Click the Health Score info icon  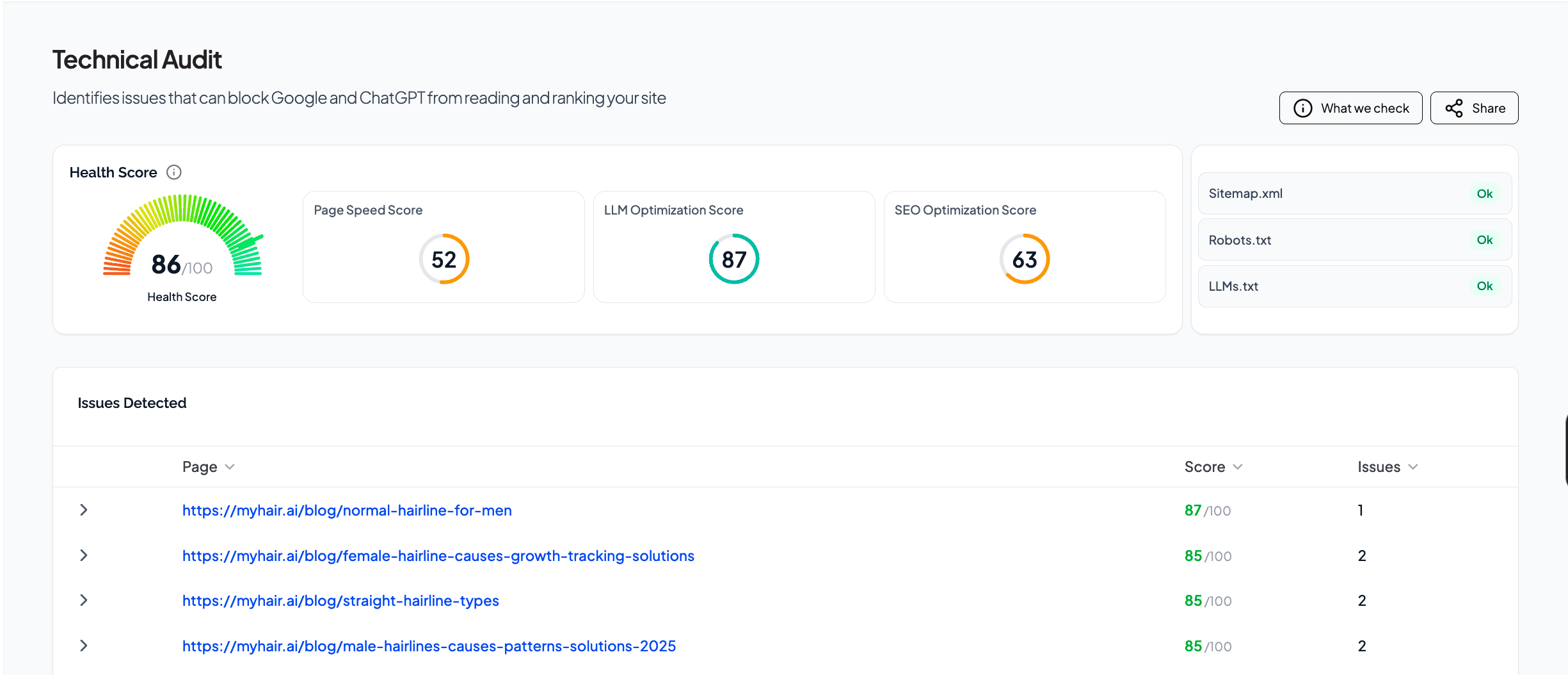174,172
